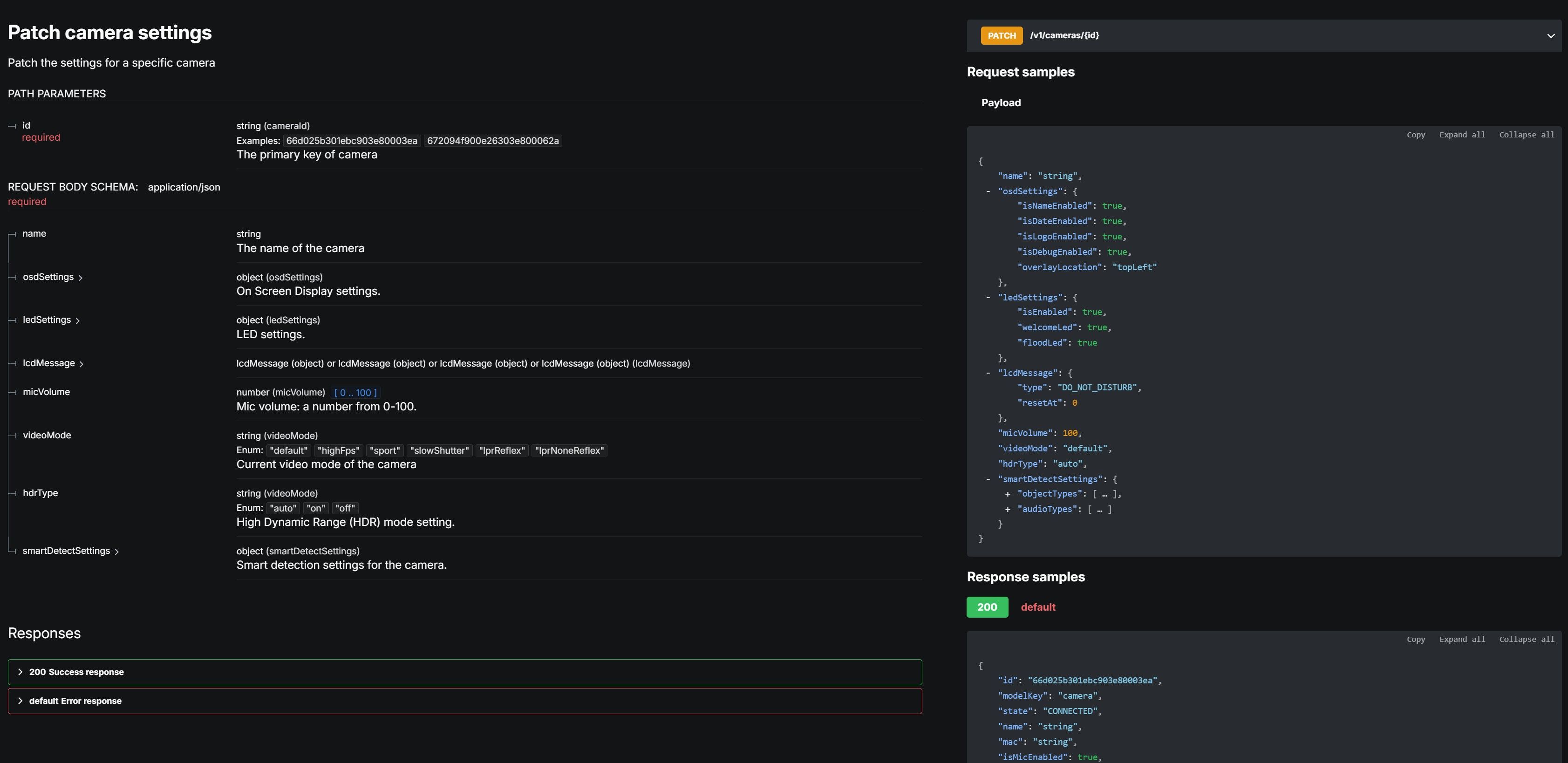This screenshot has height=763, width=1568.
Task: Expand audioTypes array in payload
Action: (x=1008, y=509)
